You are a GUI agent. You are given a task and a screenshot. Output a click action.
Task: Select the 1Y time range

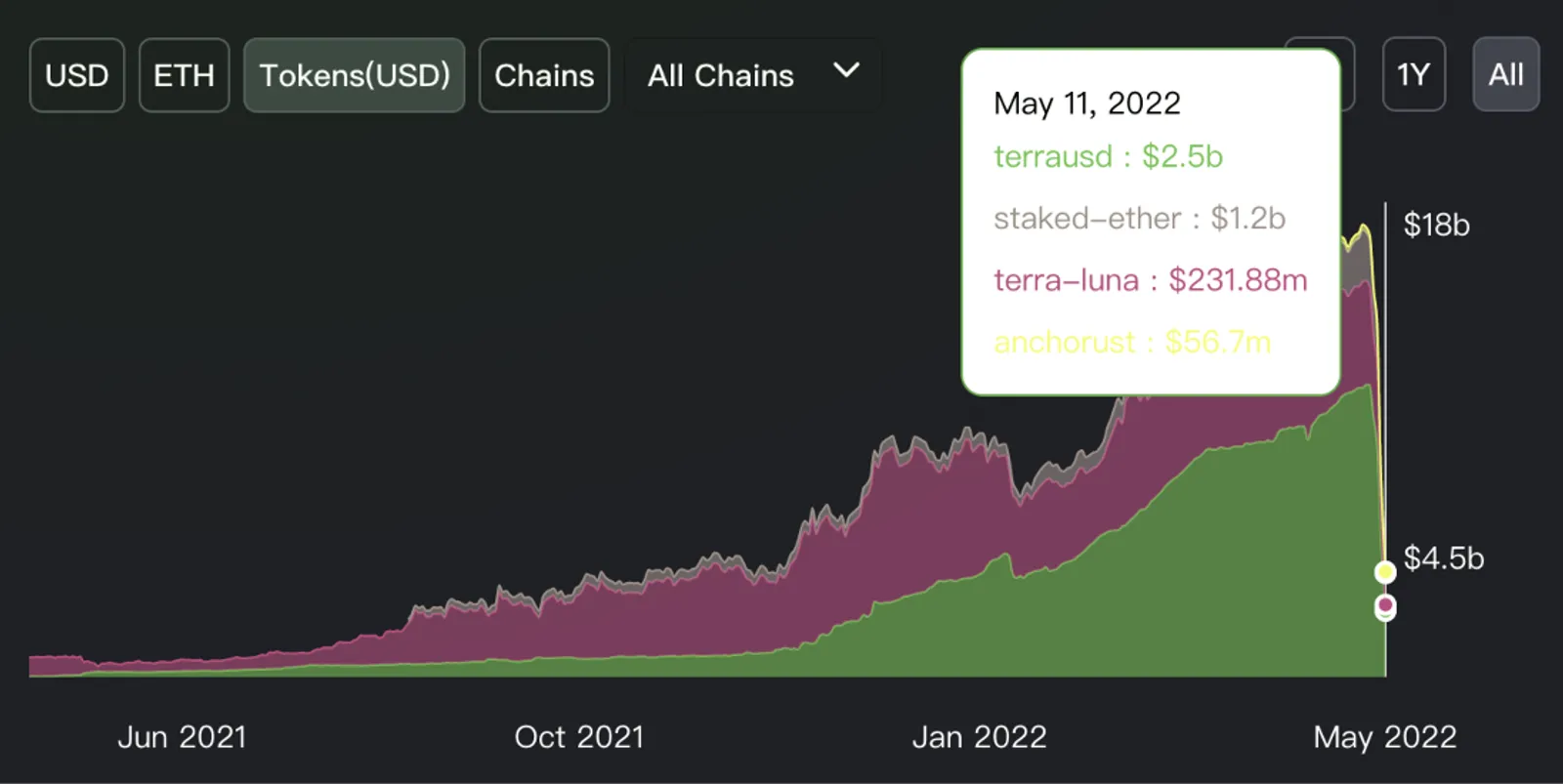tap(1414, 74)
